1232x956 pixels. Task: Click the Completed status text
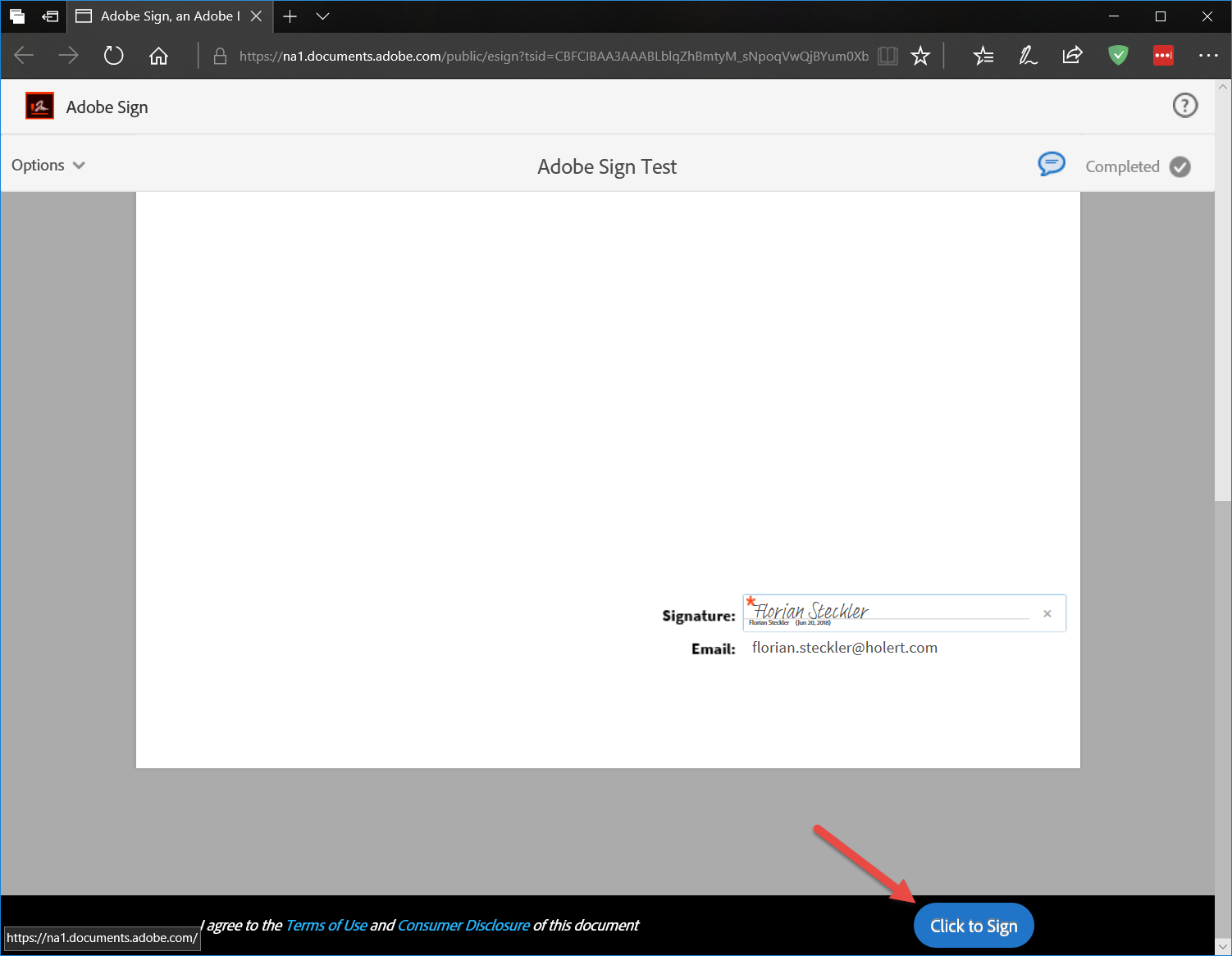(x=1122, y=166)
